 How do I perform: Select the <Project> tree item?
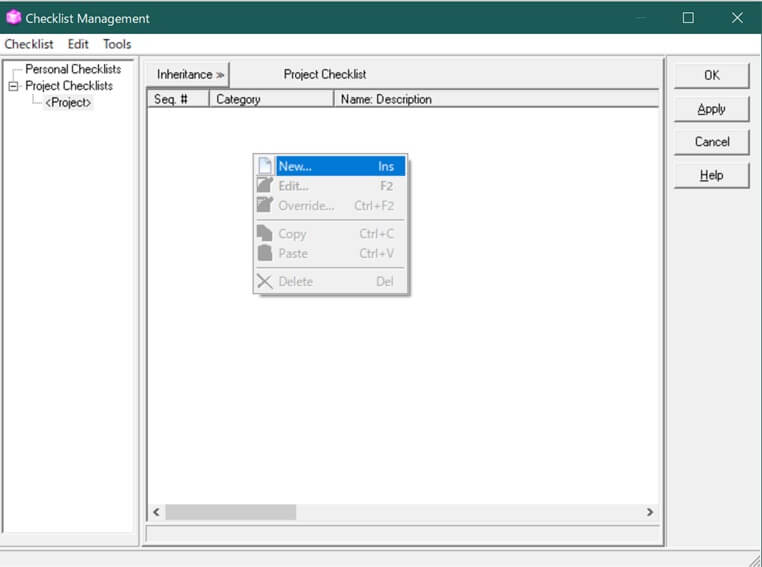(68, 103)
